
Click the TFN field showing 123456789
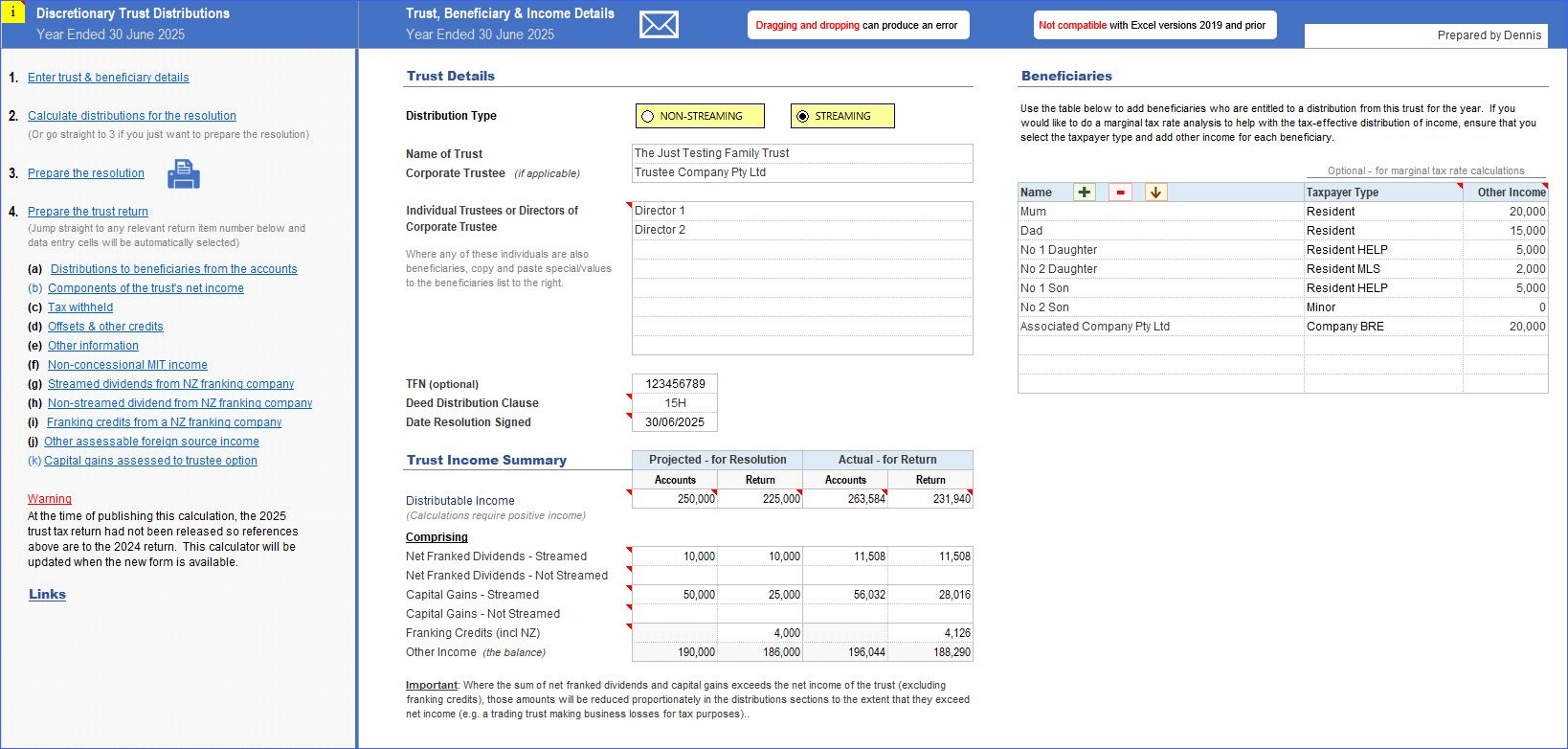tap(674, 384)
